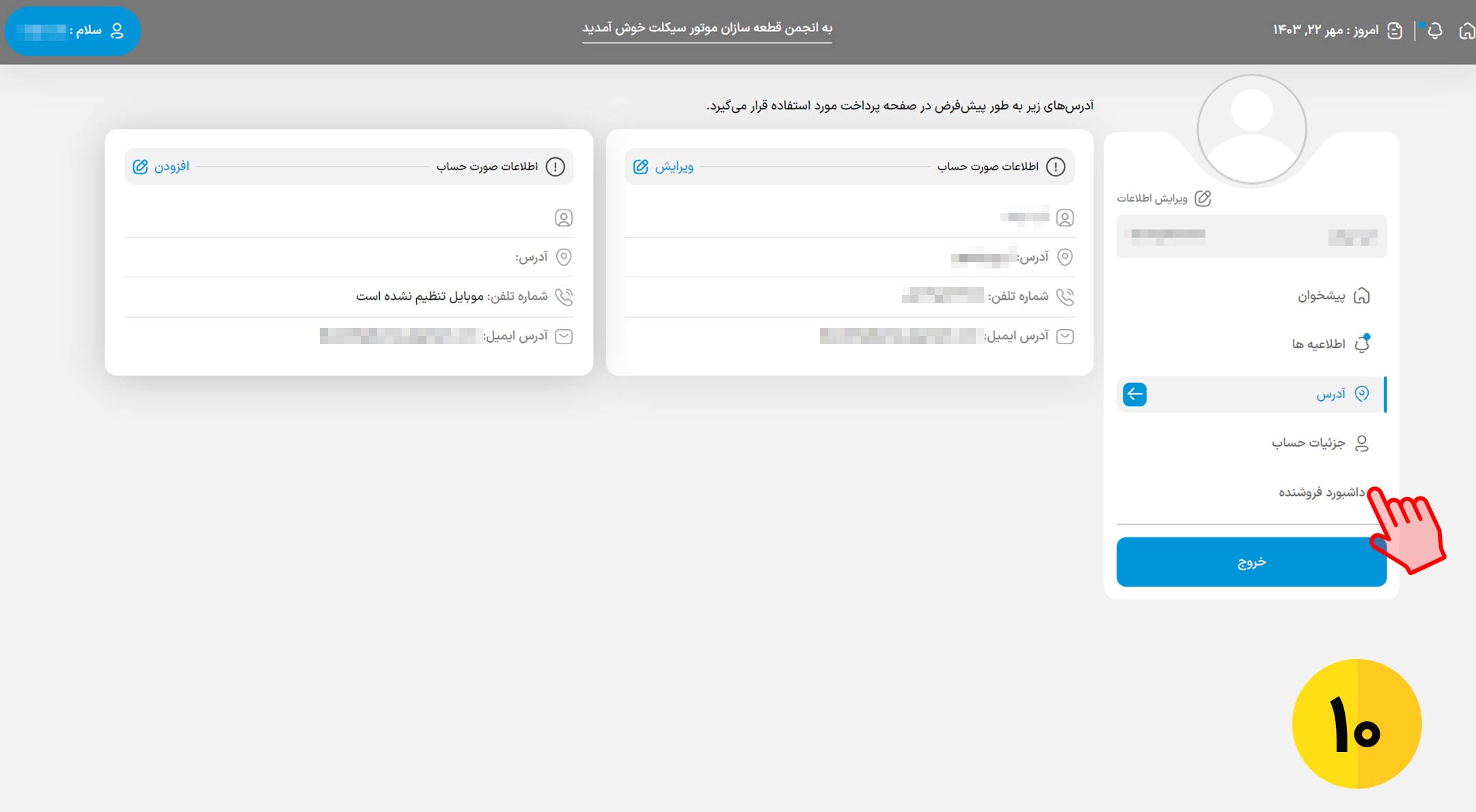This screenshot has width=1476, height=812.
Task: Open the پیشخوان dashboard menu item
Action: [1322, 296]
